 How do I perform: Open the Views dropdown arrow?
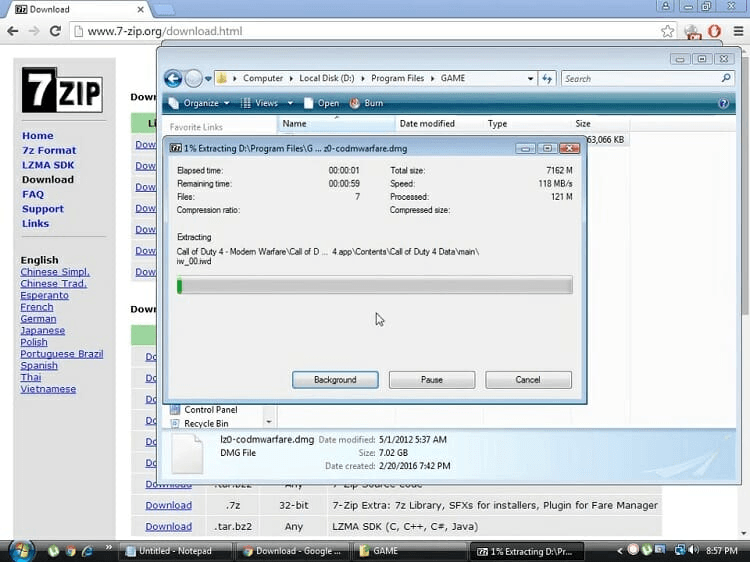[290, 103]
